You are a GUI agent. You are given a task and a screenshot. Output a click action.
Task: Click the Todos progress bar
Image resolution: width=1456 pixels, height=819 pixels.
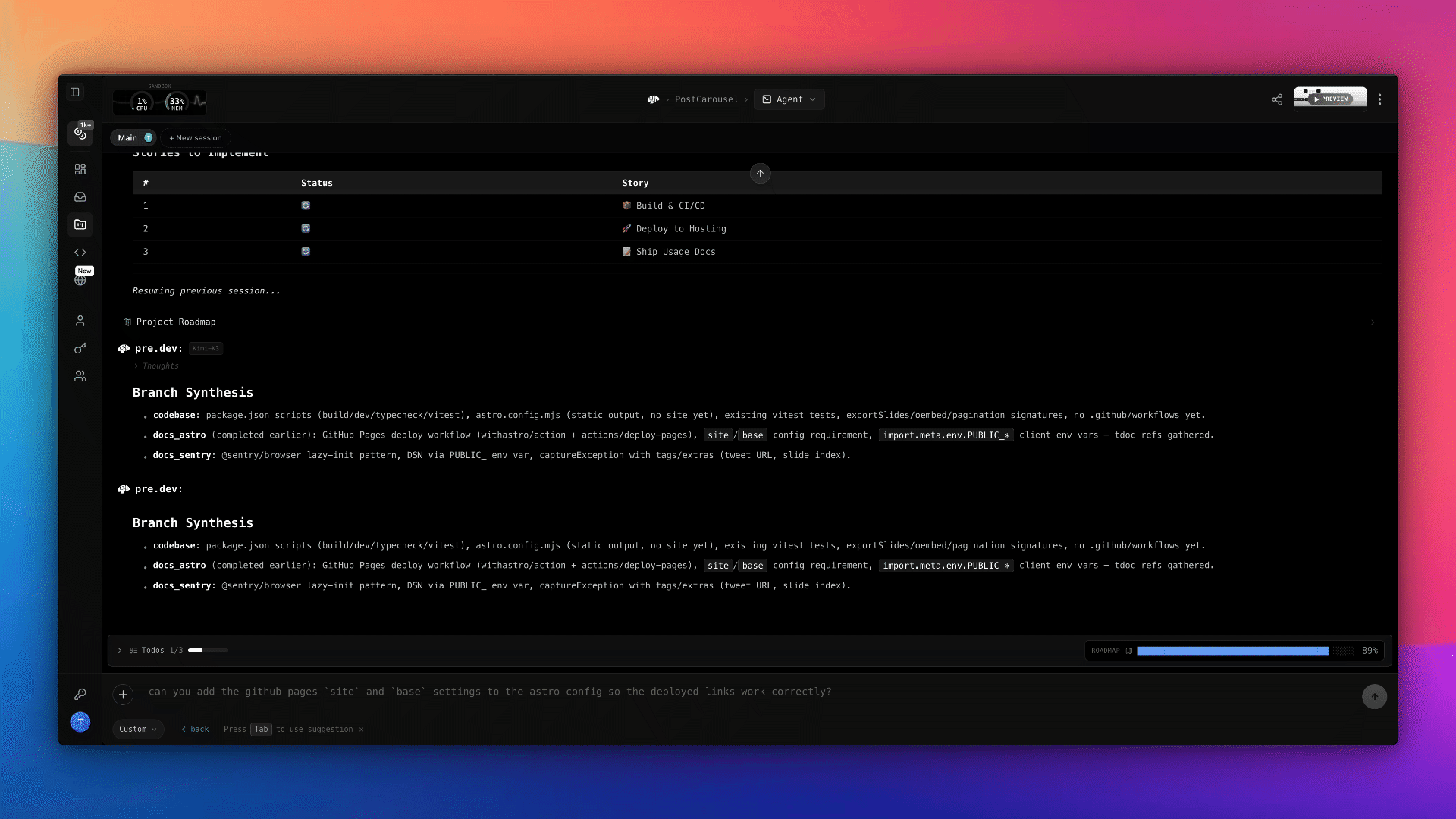point(208,651)
